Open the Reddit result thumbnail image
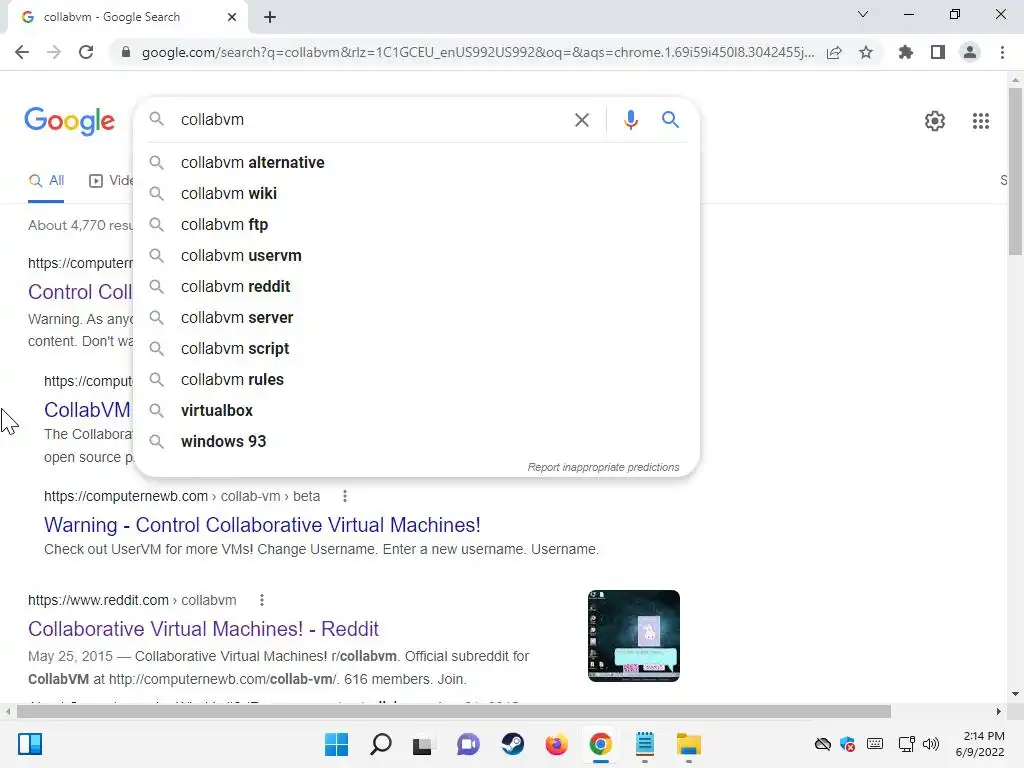The width and height of the screenshot is (1024, 768). click(x=633, y=636)
